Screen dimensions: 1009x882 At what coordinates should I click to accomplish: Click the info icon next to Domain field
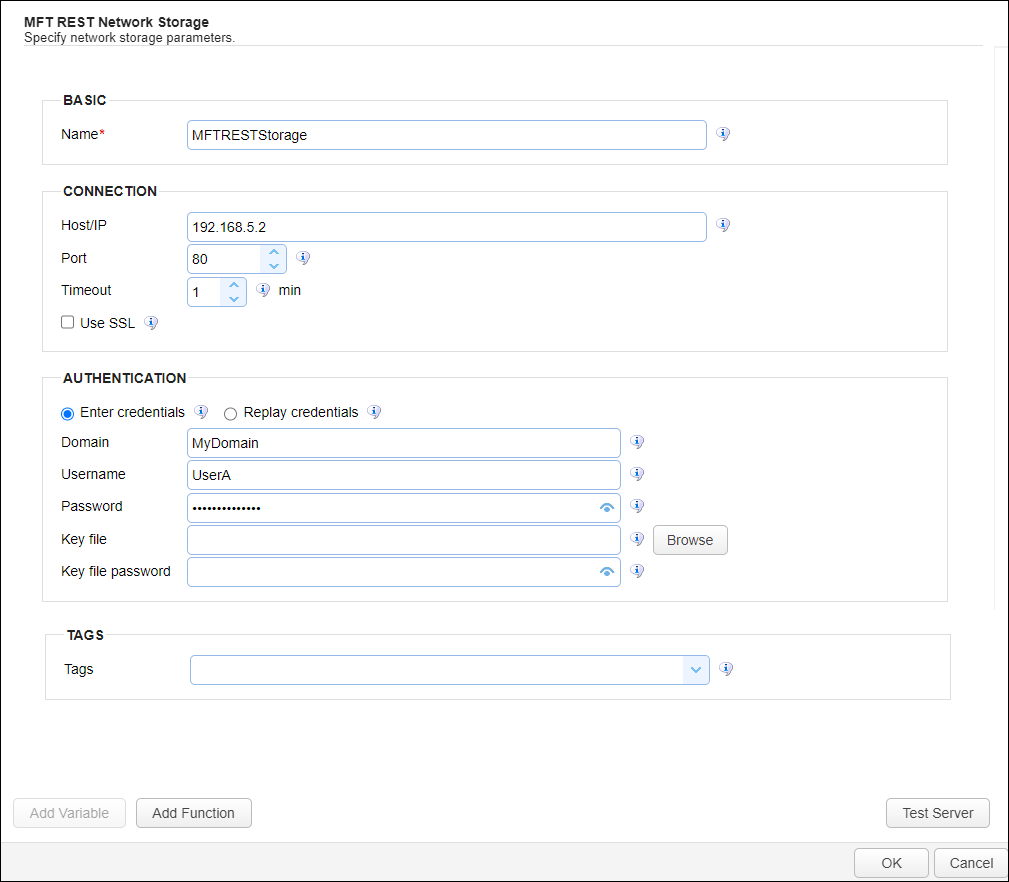click(x=637, y=442)
